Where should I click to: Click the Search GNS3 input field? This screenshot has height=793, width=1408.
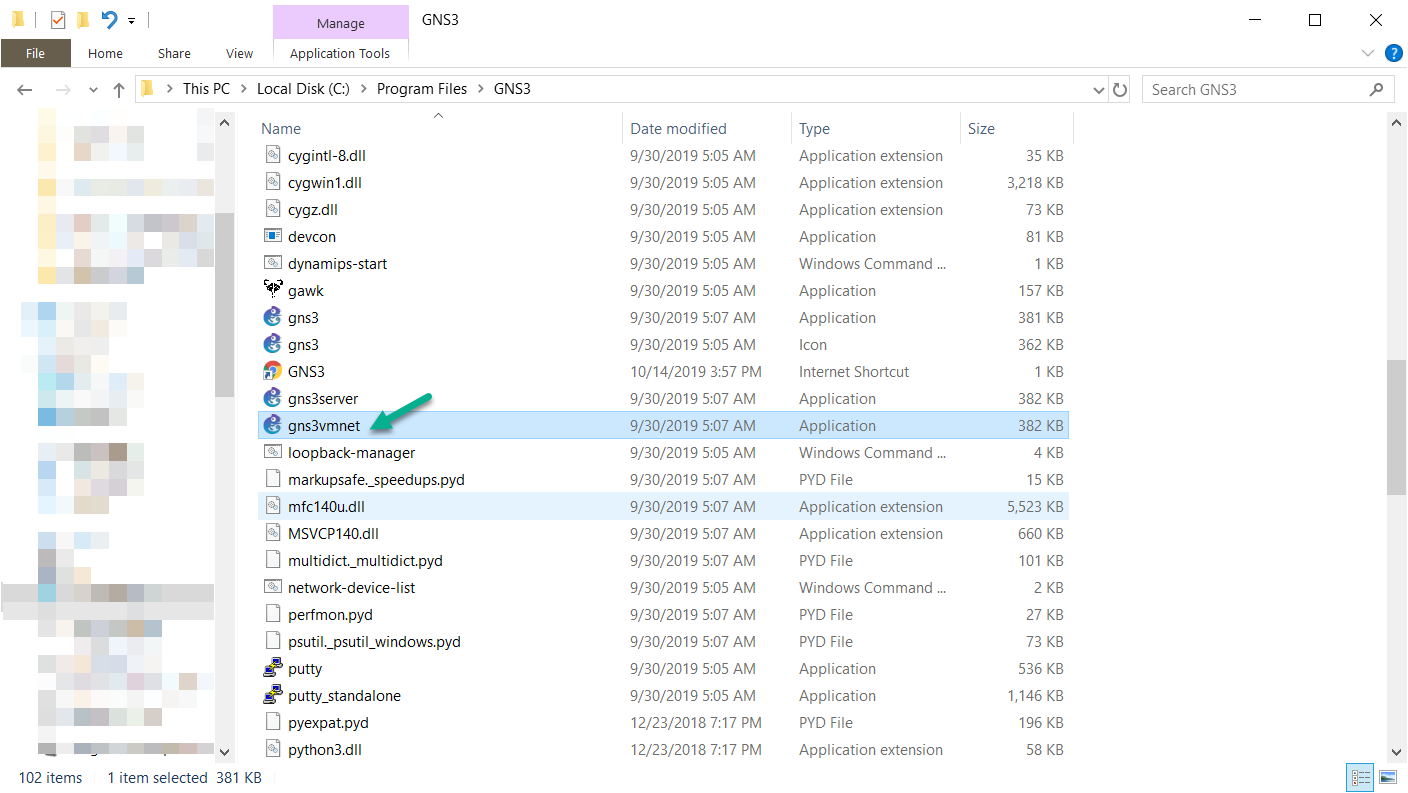[1268, 89]
